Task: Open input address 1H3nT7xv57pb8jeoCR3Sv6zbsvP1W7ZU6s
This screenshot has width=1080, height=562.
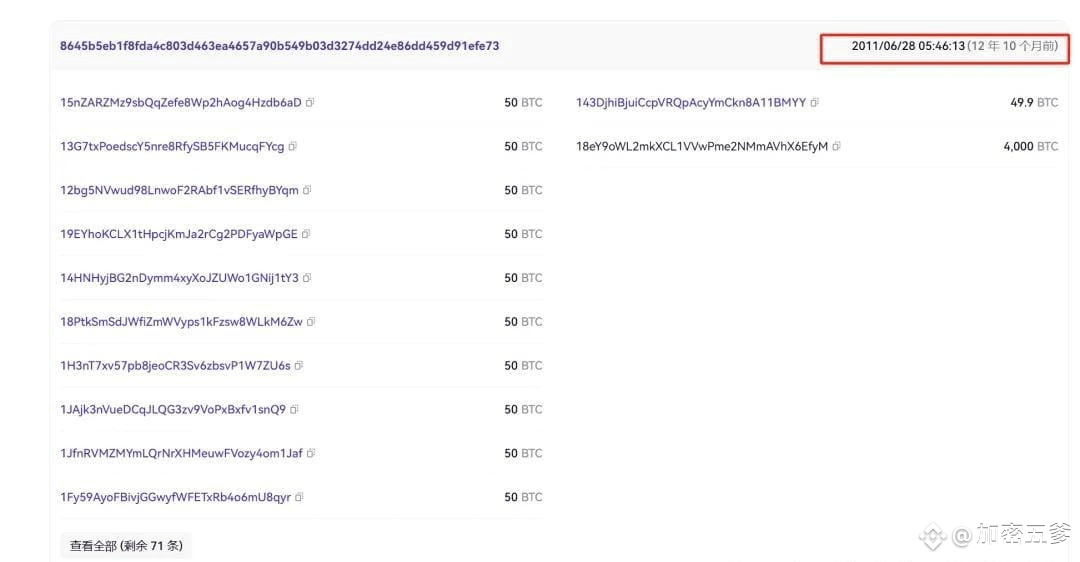Action: pyautogui.click(x=176, y=366)
